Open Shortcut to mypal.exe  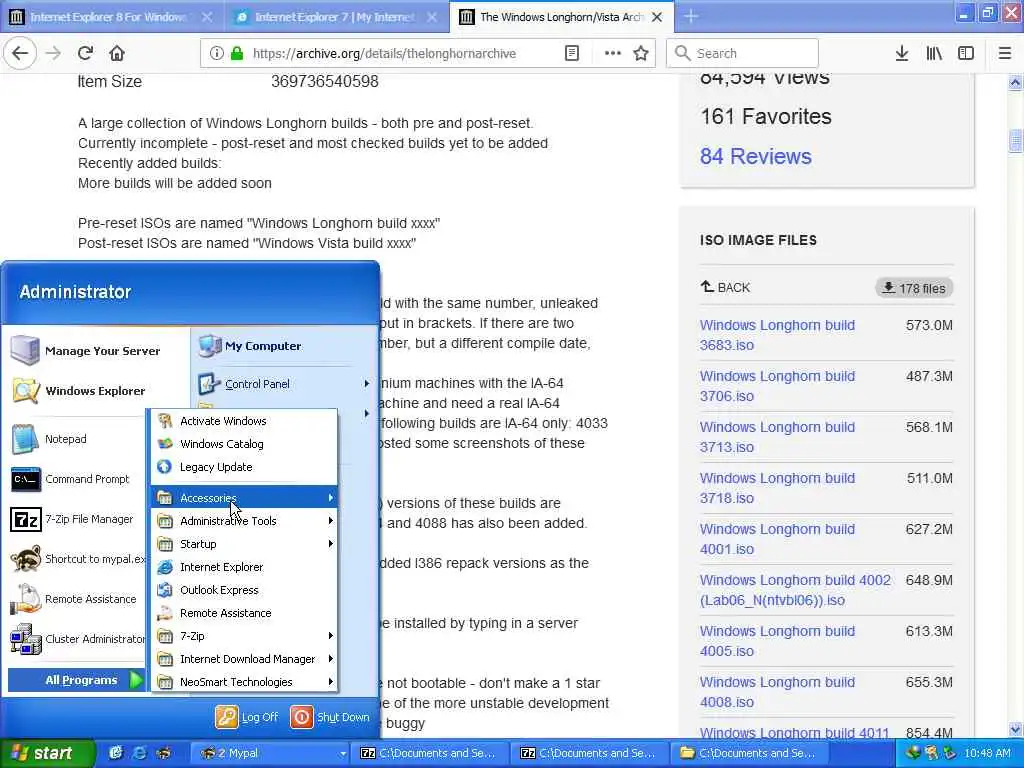[78, 559]
